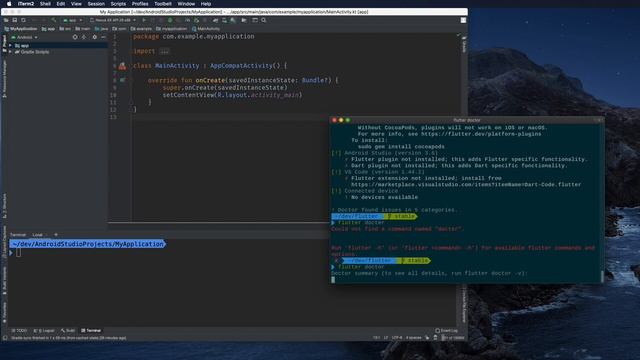Open the Window menu in menu bar
The width and height of the screenshot is (640, 360).
click(x=186, y=4)
